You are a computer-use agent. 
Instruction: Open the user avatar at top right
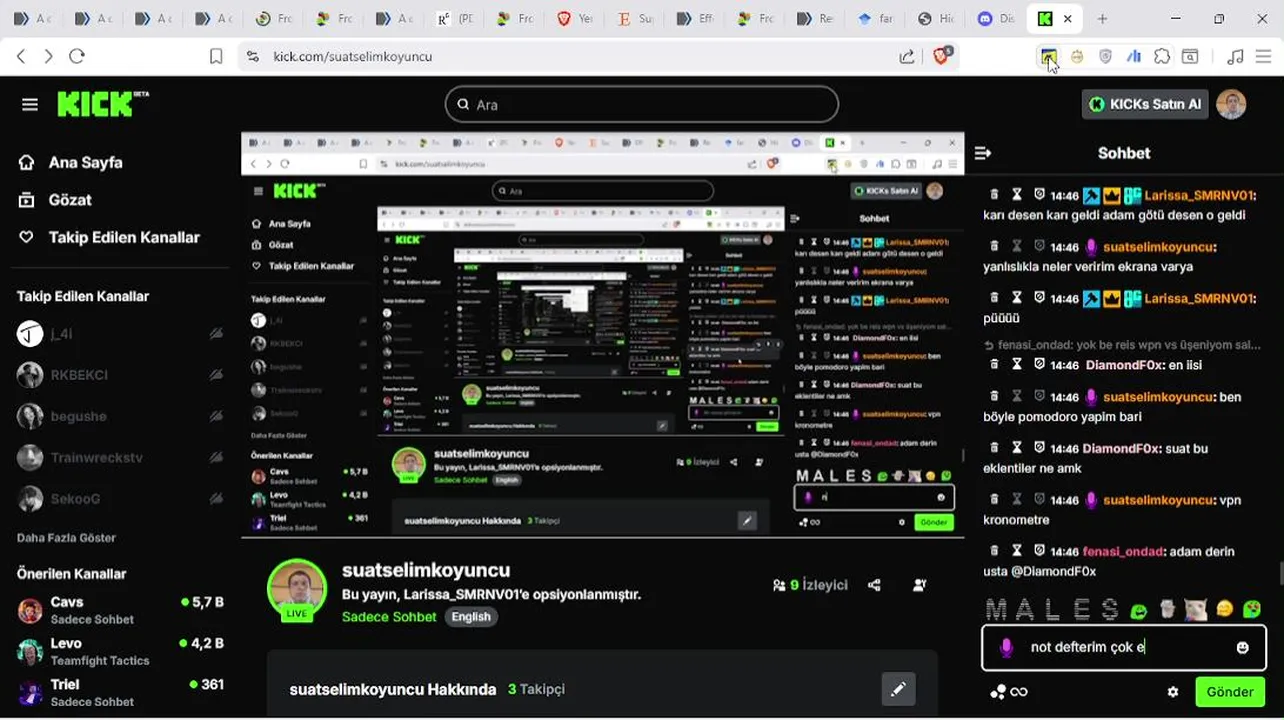pyautogui.click(x=1231, y=104)
